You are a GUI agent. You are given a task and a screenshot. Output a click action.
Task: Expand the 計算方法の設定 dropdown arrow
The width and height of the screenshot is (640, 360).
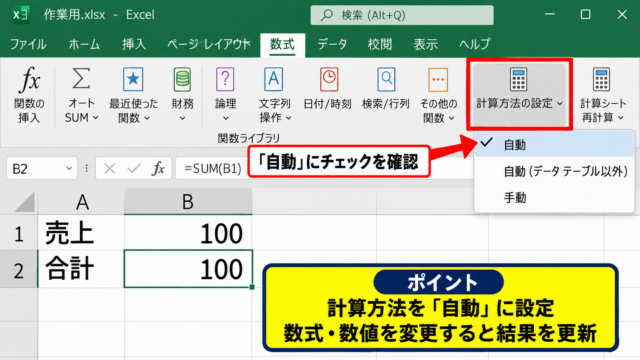coord(560,104)
